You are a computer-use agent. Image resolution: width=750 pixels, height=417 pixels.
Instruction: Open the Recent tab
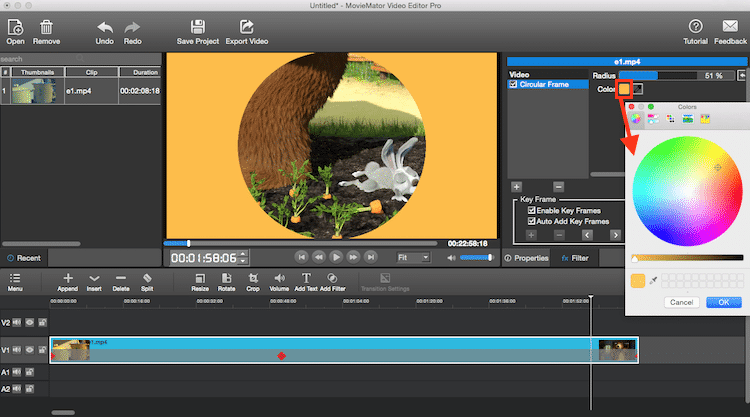coord(24,258)
